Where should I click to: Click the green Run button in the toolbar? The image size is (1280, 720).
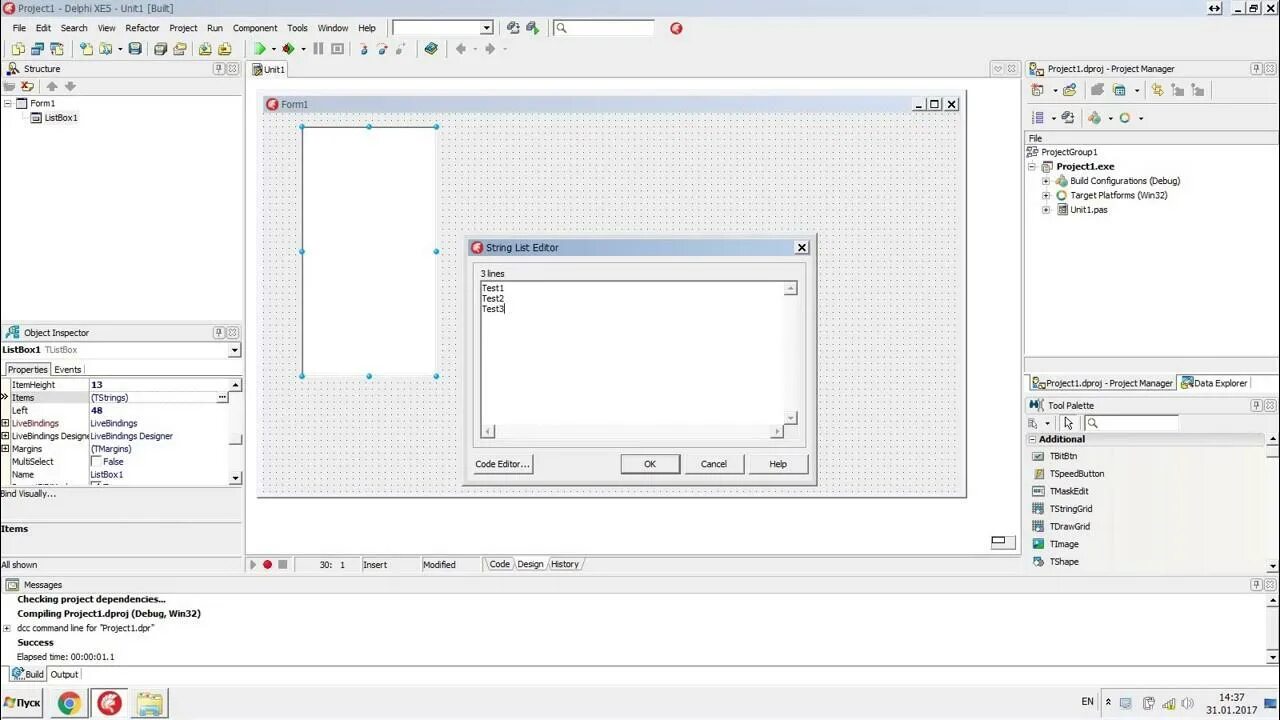259,48
